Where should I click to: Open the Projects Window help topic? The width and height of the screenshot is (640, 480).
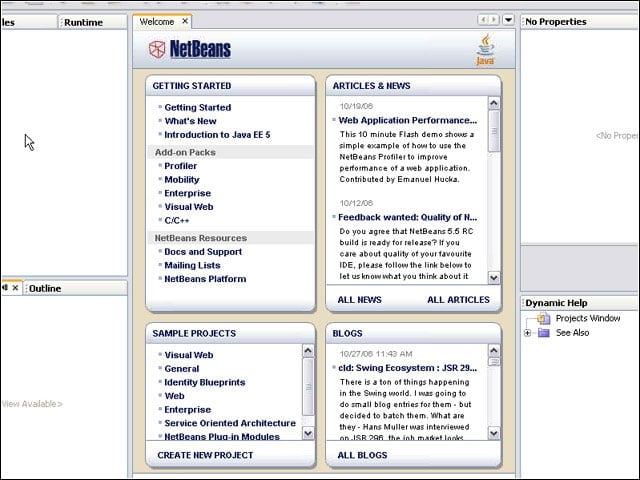[x=588, y=318]
